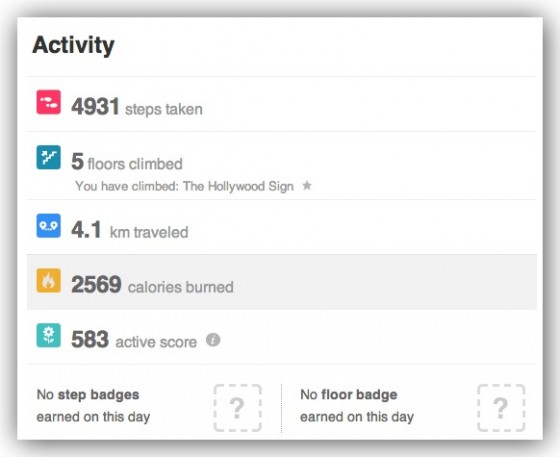Screen dimensions: 560x457
Task: Click the star next to Hollywood Sign
Action: [x=307, y=186]
